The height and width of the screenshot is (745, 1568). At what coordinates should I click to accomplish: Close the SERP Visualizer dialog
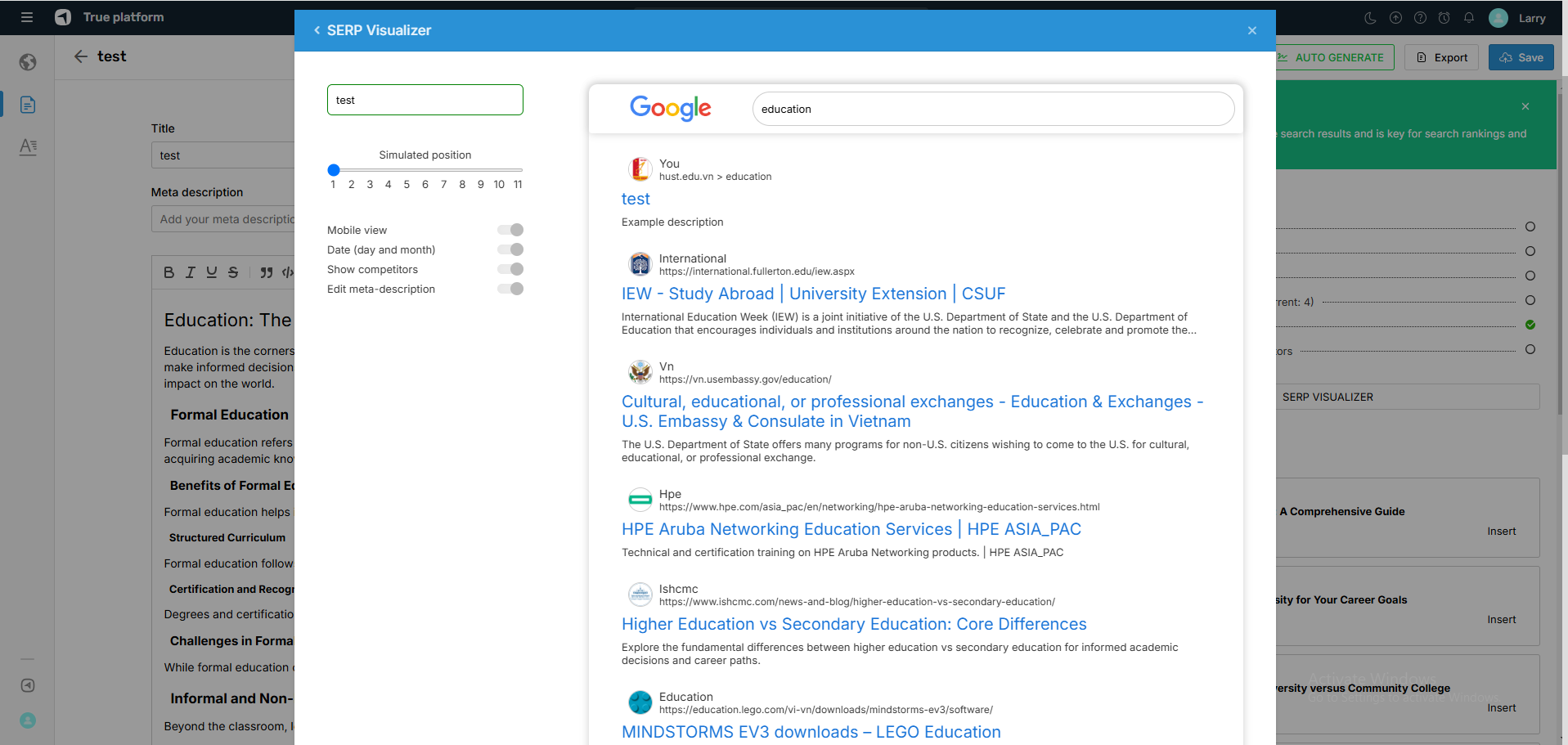pyautogui.click(x=1251, y=31)
